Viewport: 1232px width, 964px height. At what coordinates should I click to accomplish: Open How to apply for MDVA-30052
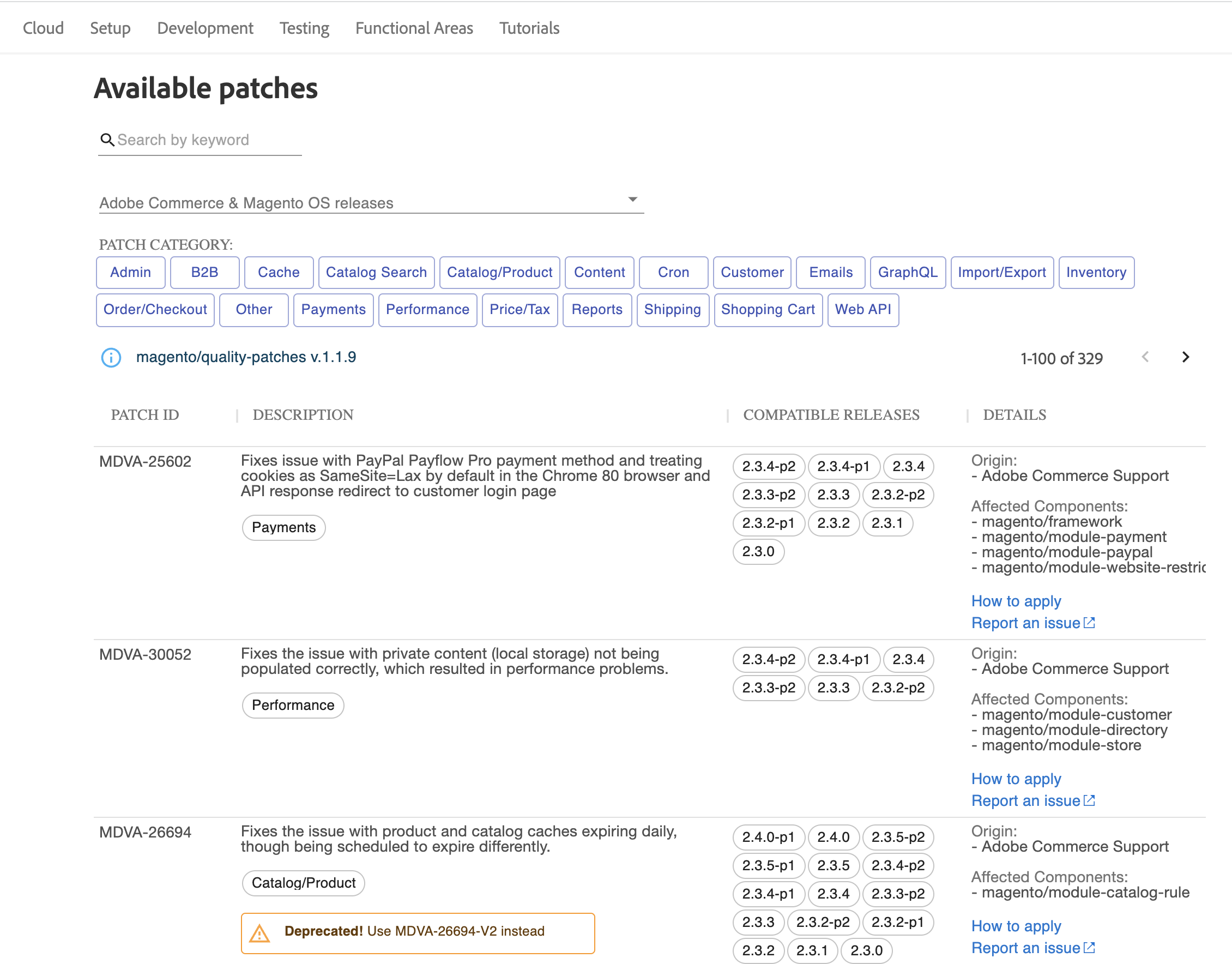1016,778
